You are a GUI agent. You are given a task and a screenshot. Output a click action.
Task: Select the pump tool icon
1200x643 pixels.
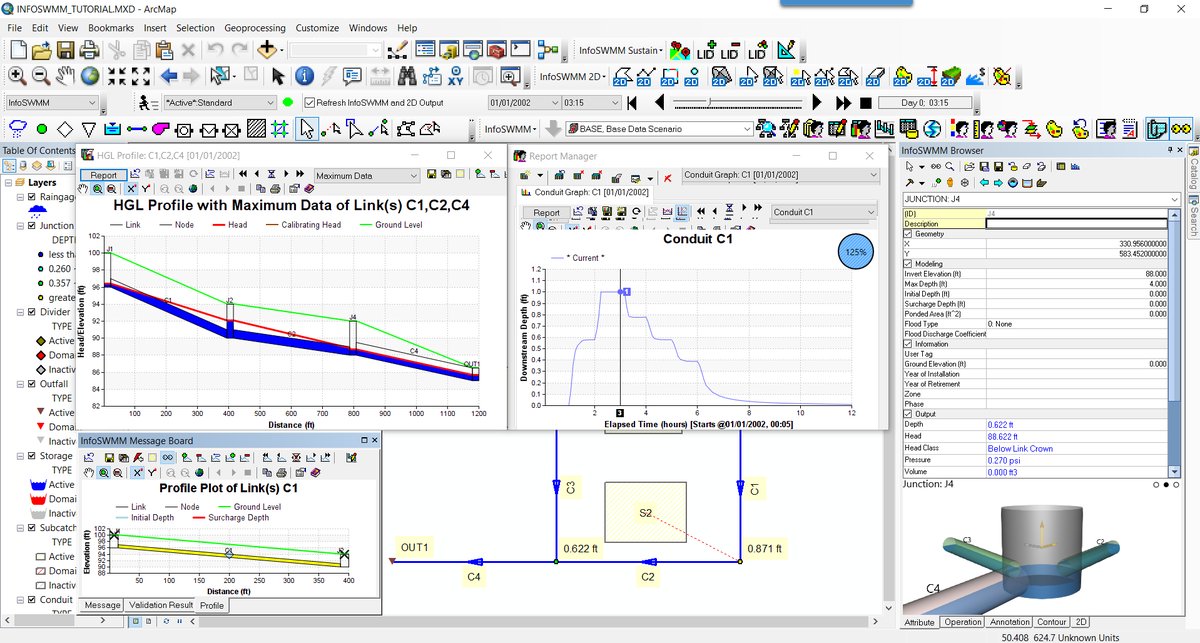tap(162, 129)
